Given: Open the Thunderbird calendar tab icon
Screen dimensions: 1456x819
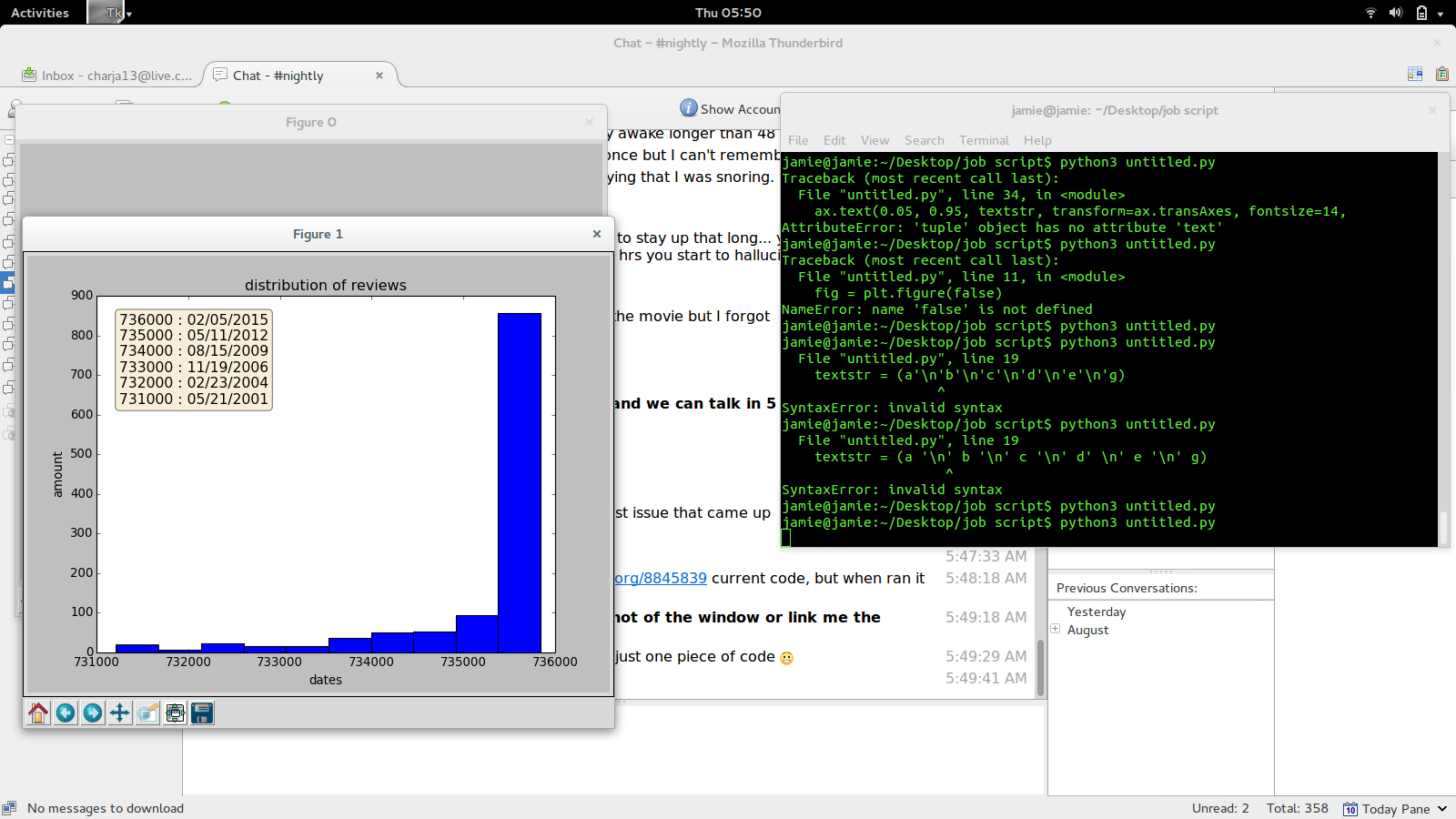Looking at the screenshot, I should click(1415, 74).
